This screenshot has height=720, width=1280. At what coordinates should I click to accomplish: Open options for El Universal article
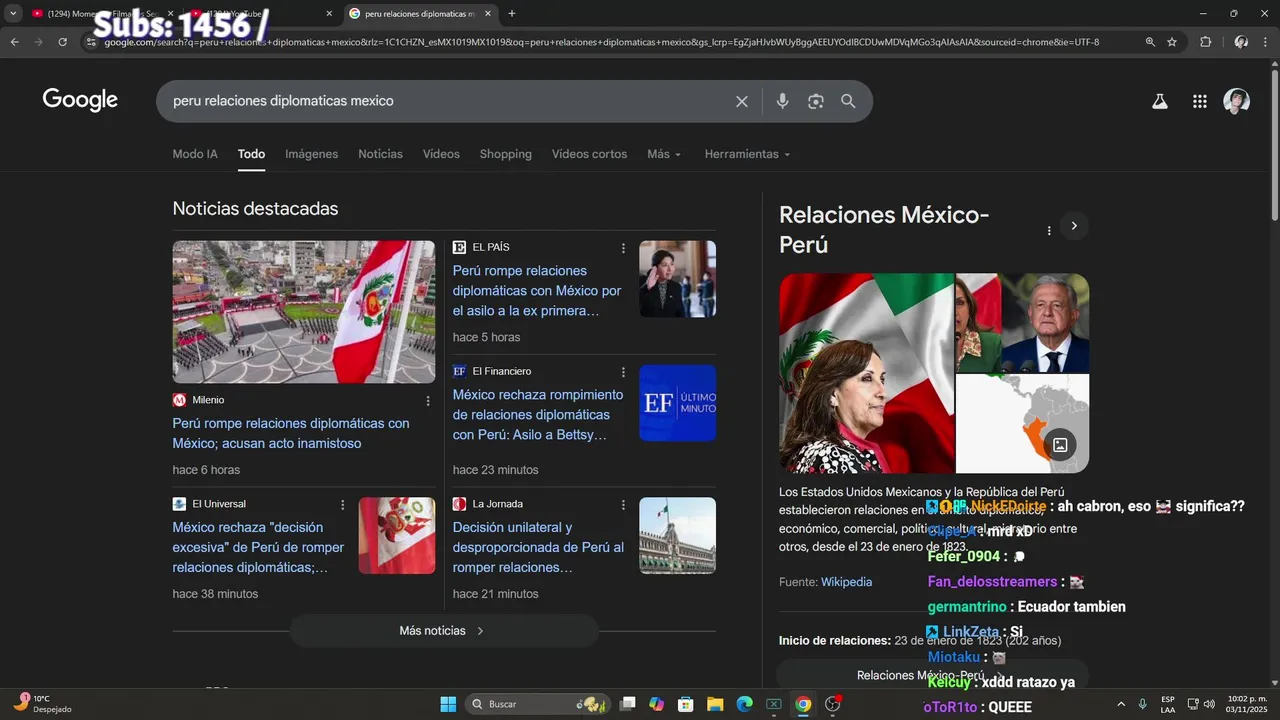342,505
